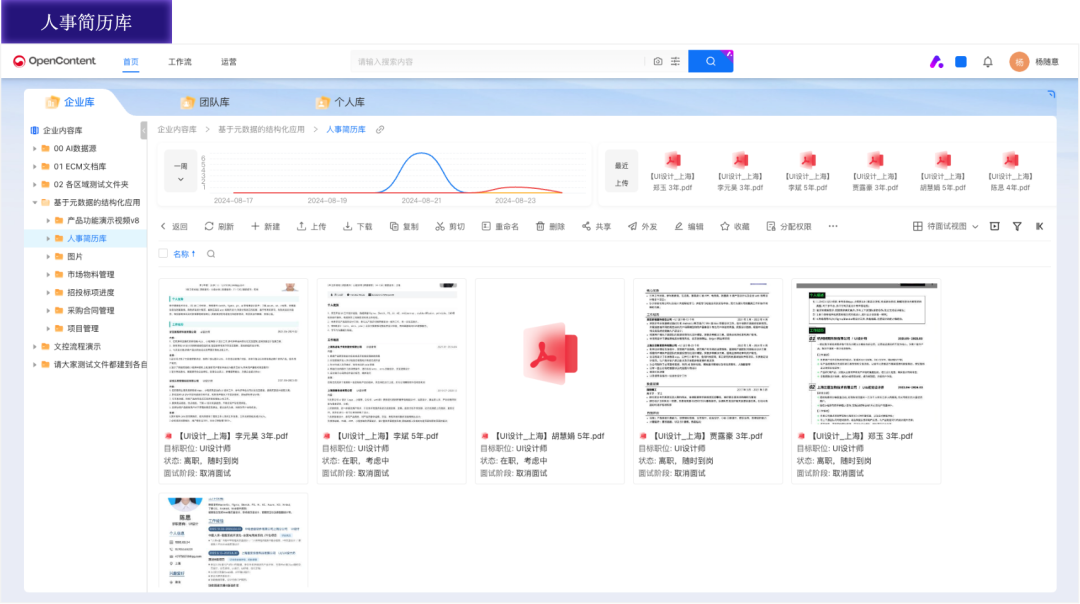The image size is (1080, 604).
Task: Open the 胡慧娟 5年.pdf PDF icon card
Action: (x=550, y=352)
